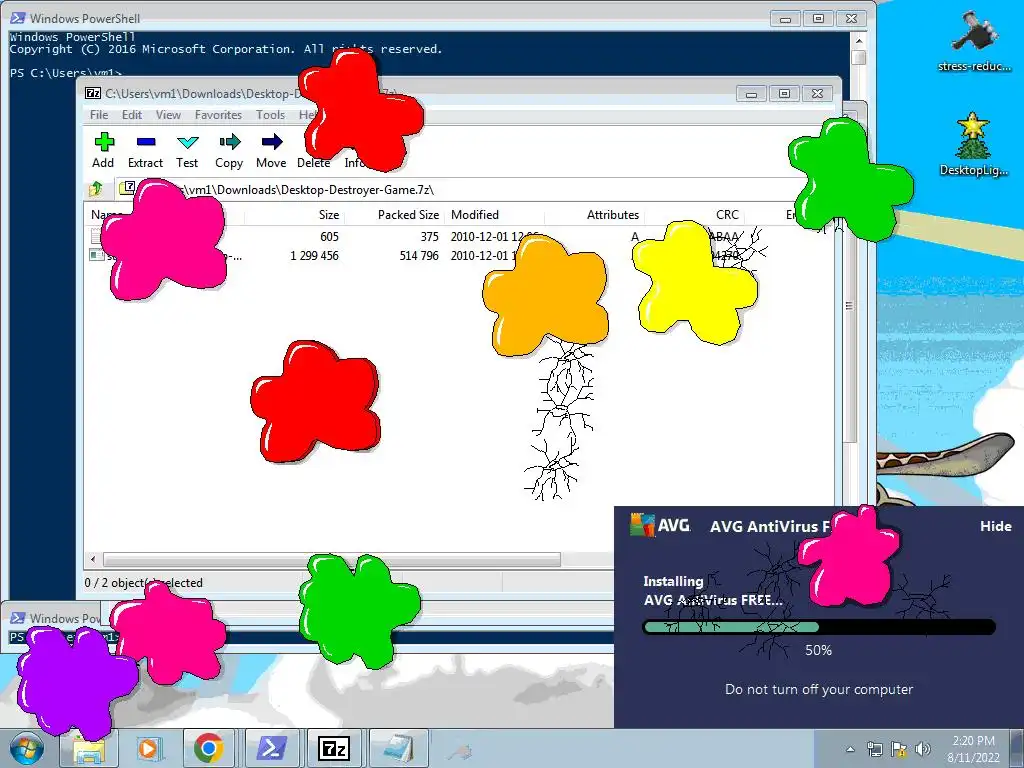This screenshot has width=1024, height=768.
Task: Go up one folder level in 7-Zip
Action: tap(96, 189)
